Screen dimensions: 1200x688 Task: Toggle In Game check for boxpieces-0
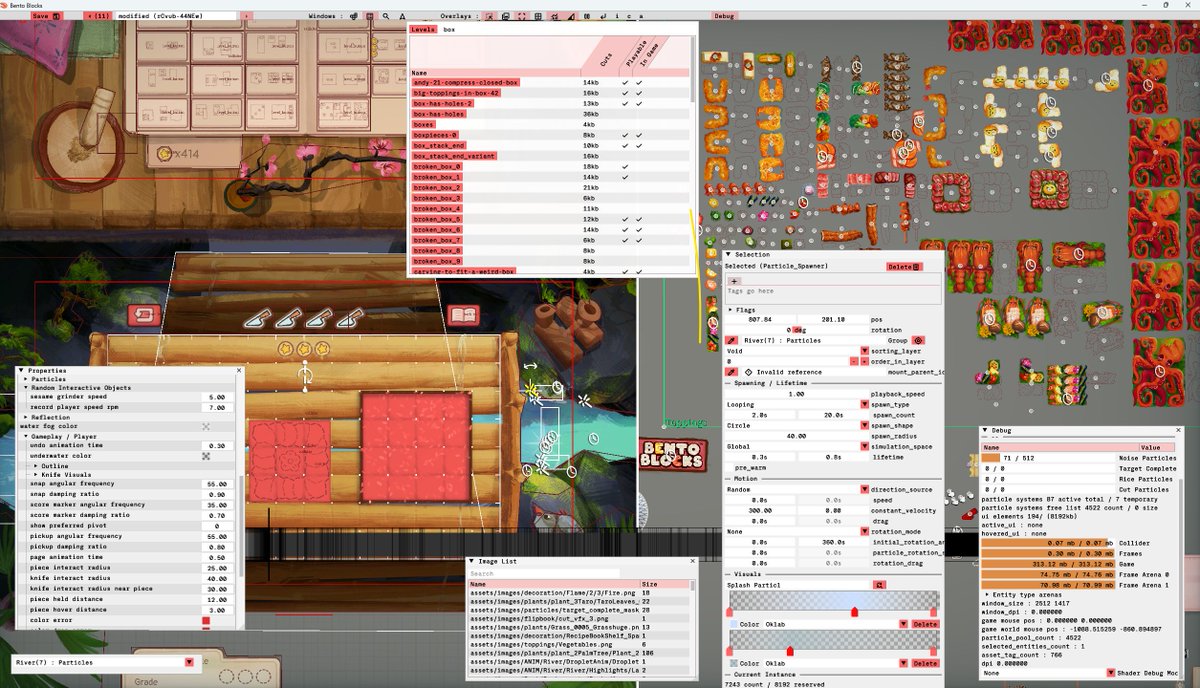coord(639,134)
